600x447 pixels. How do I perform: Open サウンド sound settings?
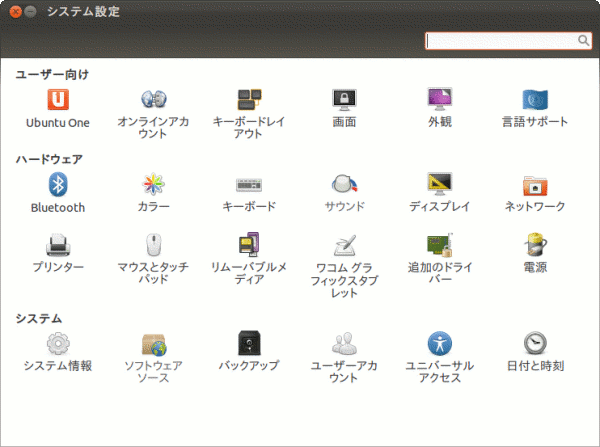point(345,186)
